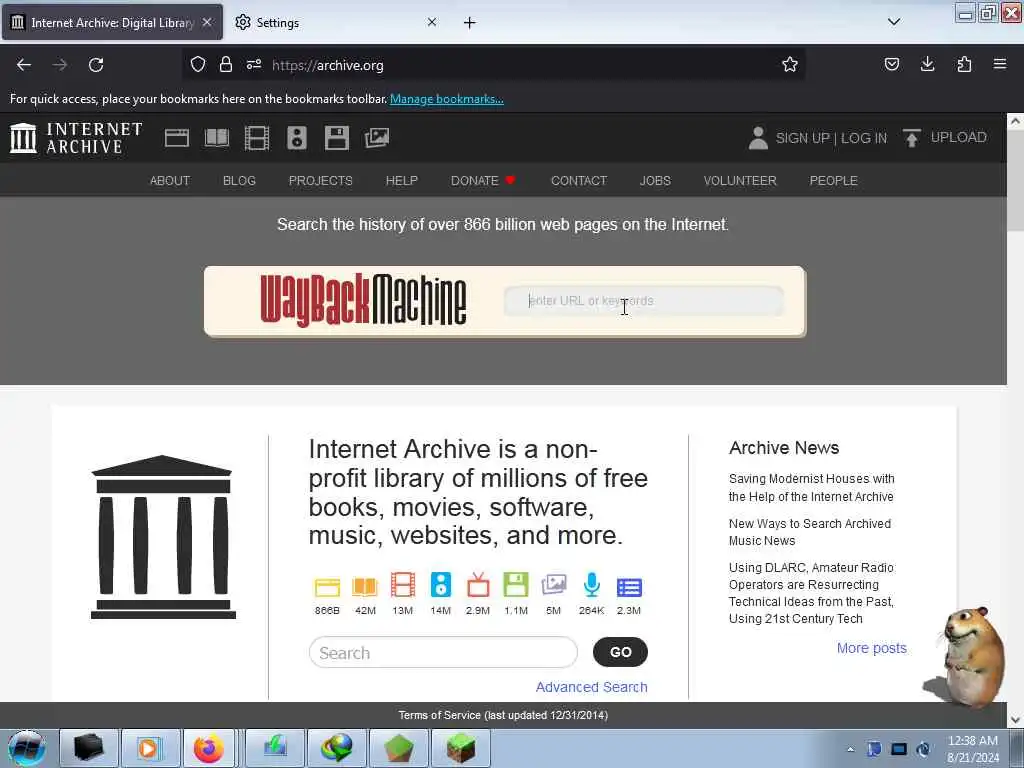Viewport: 1024px width, 768px height.
Task: Save to Pocket icon
Action: pyautogui.click(x=891, y=64)
